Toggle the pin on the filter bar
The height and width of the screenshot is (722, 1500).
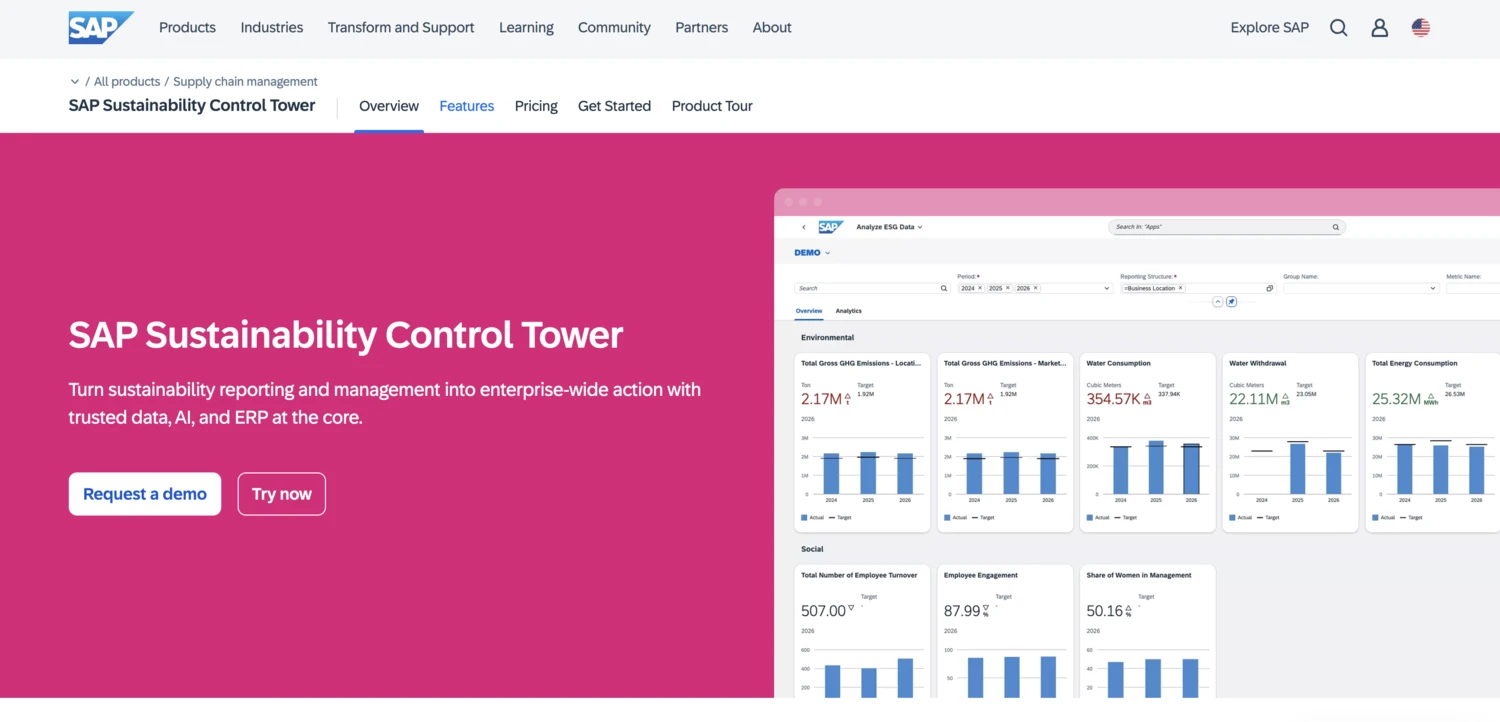coord(1231,301)
